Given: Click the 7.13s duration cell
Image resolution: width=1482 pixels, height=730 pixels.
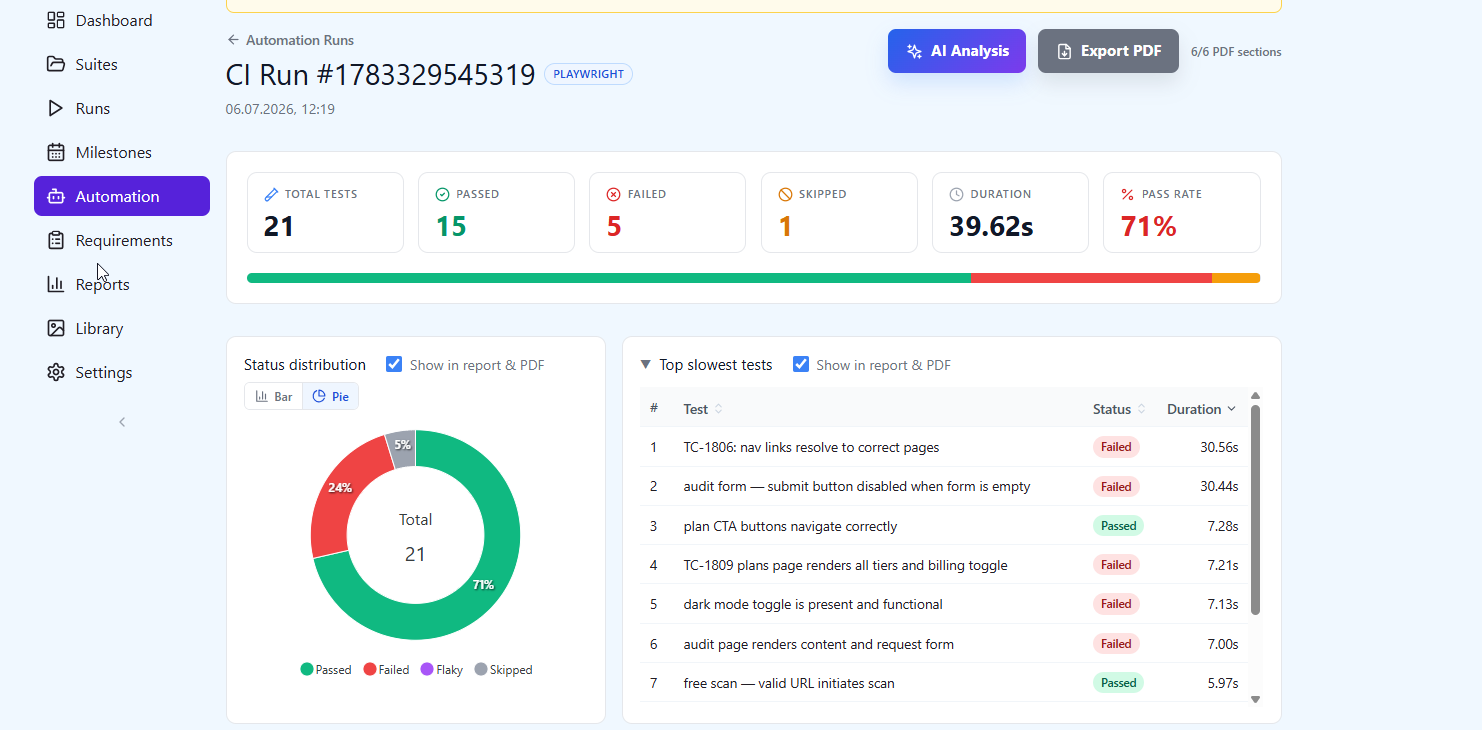Looking at the screenshot, I should tap(1222, 604).
